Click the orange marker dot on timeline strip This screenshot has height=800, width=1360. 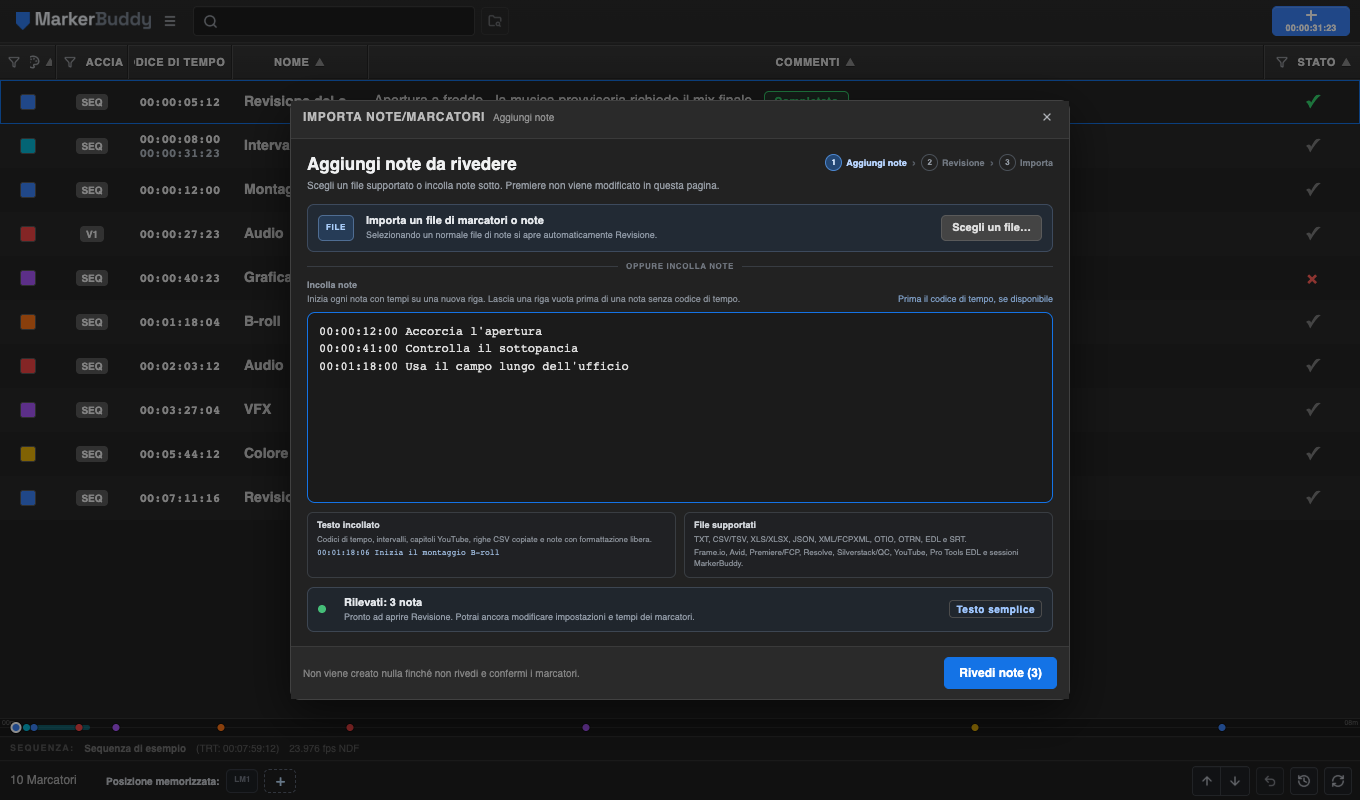221,727
